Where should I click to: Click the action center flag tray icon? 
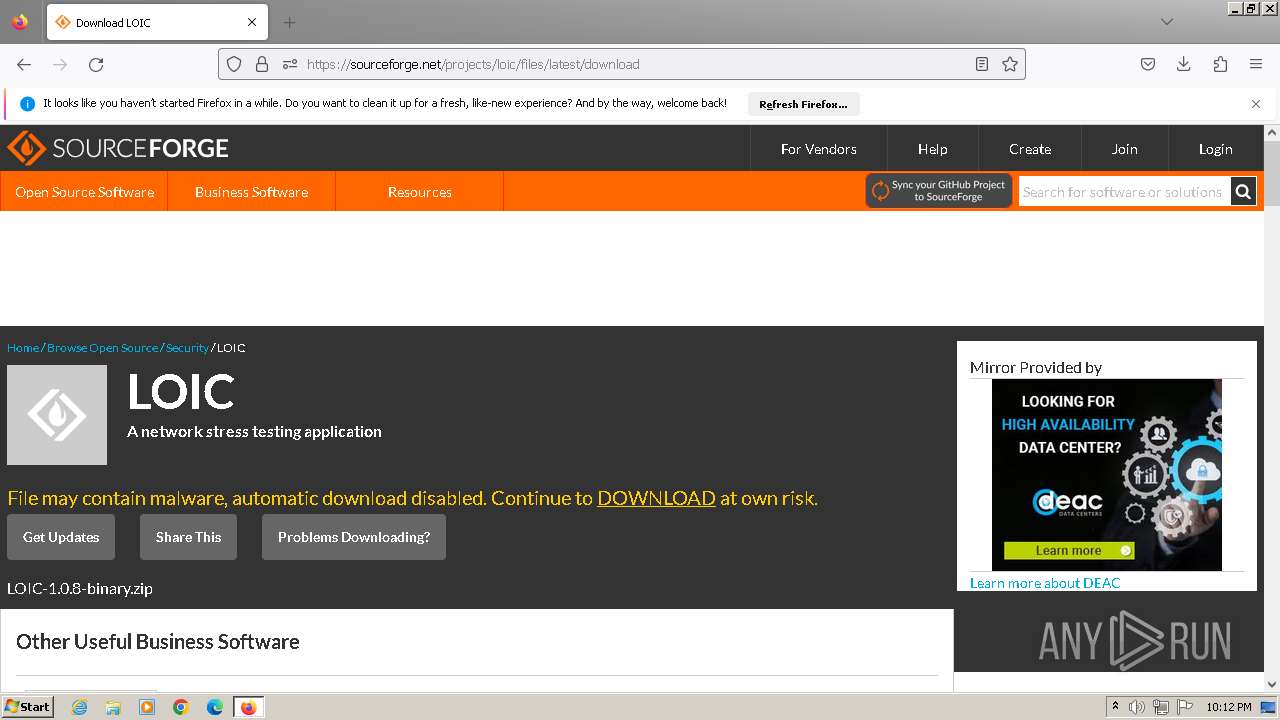click(x=1184, y=707)
